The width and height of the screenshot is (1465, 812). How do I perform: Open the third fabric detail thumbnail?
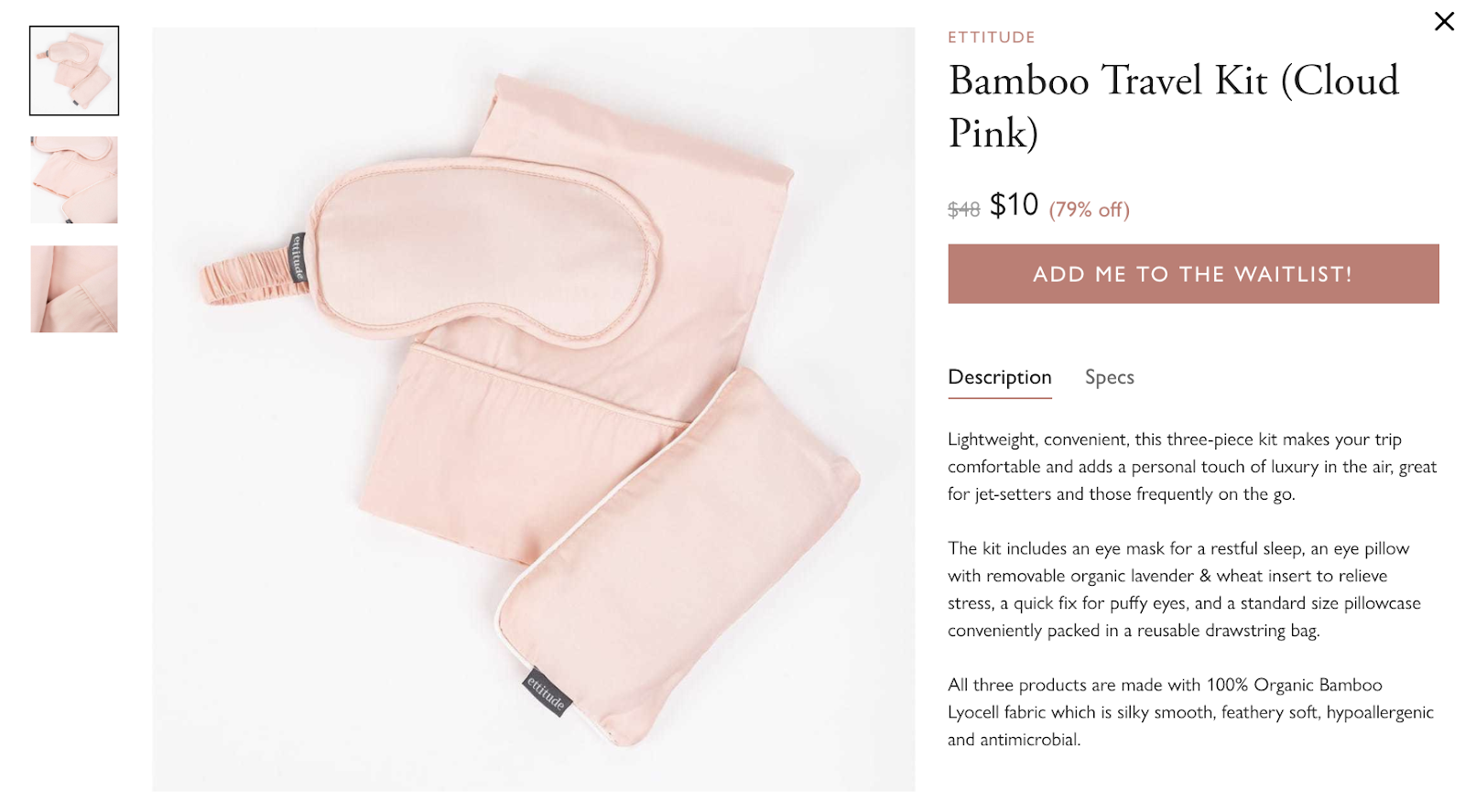click(x=74, y=288)
